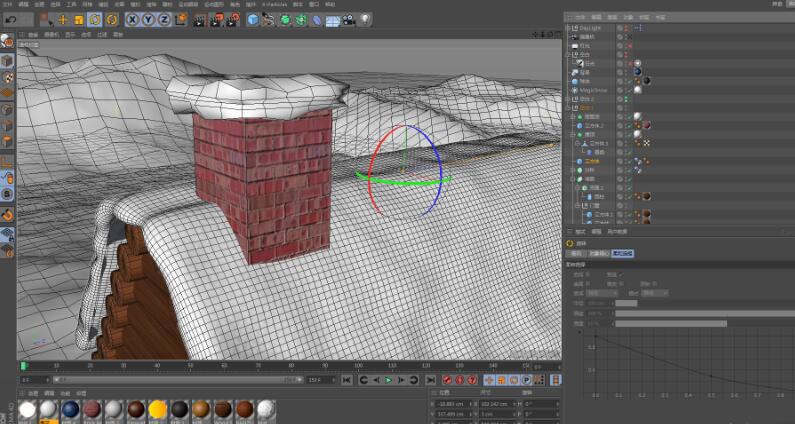
Task: Click the Render View clapperboard icon
Action: click(199, 19)
